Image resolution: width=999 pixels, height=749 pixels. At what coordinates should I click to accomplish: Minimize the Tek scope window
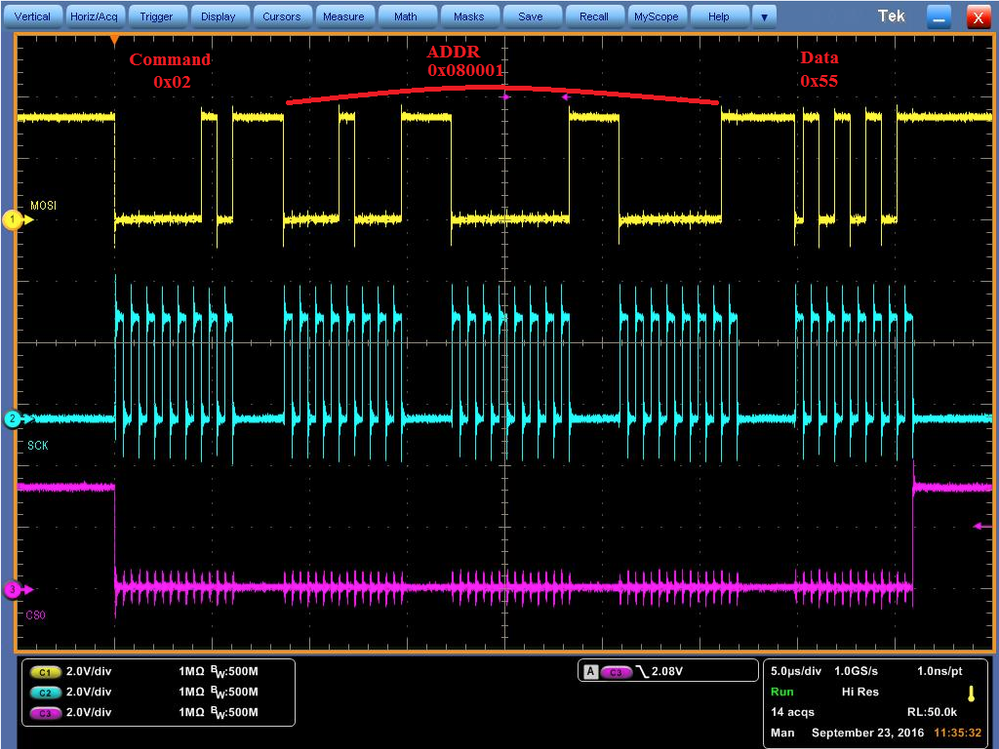[938, 17]
